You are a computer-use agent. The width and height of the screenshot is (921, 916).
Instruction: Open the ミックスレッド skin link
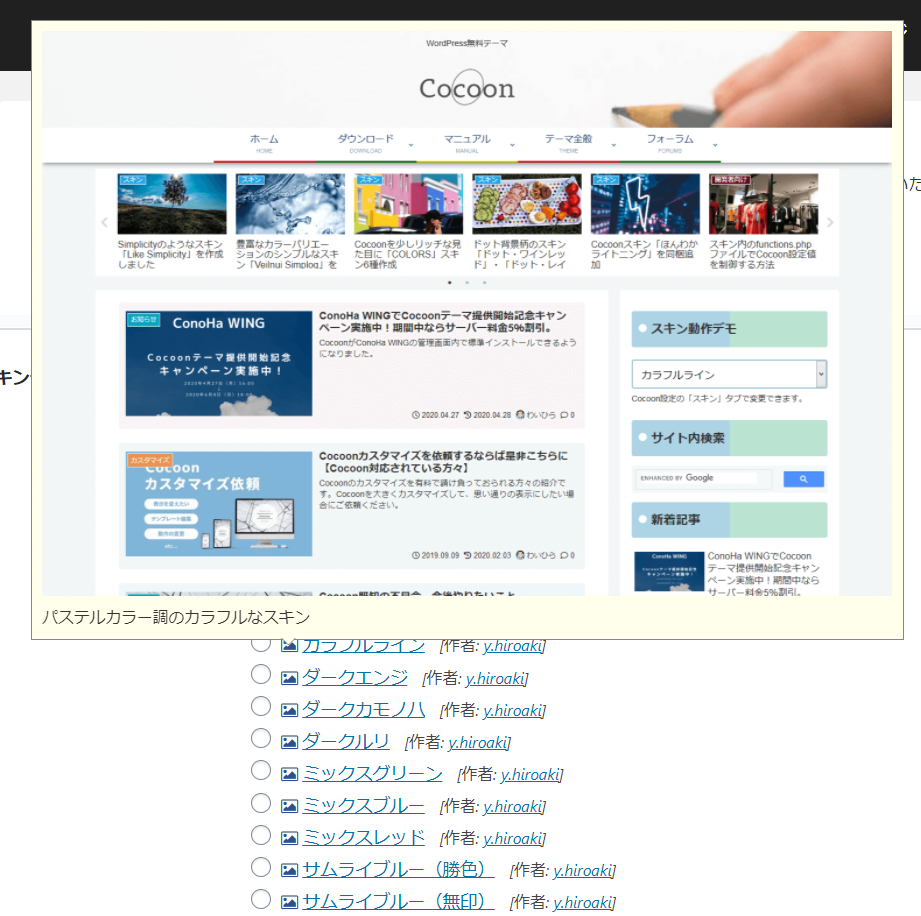[x=364, y=838]
